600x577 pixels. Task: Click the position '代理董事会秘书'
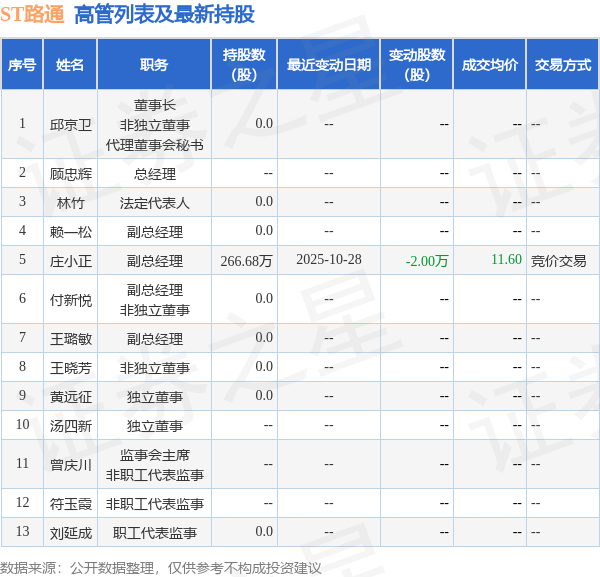pyautogui.click(x=155, y=145)
